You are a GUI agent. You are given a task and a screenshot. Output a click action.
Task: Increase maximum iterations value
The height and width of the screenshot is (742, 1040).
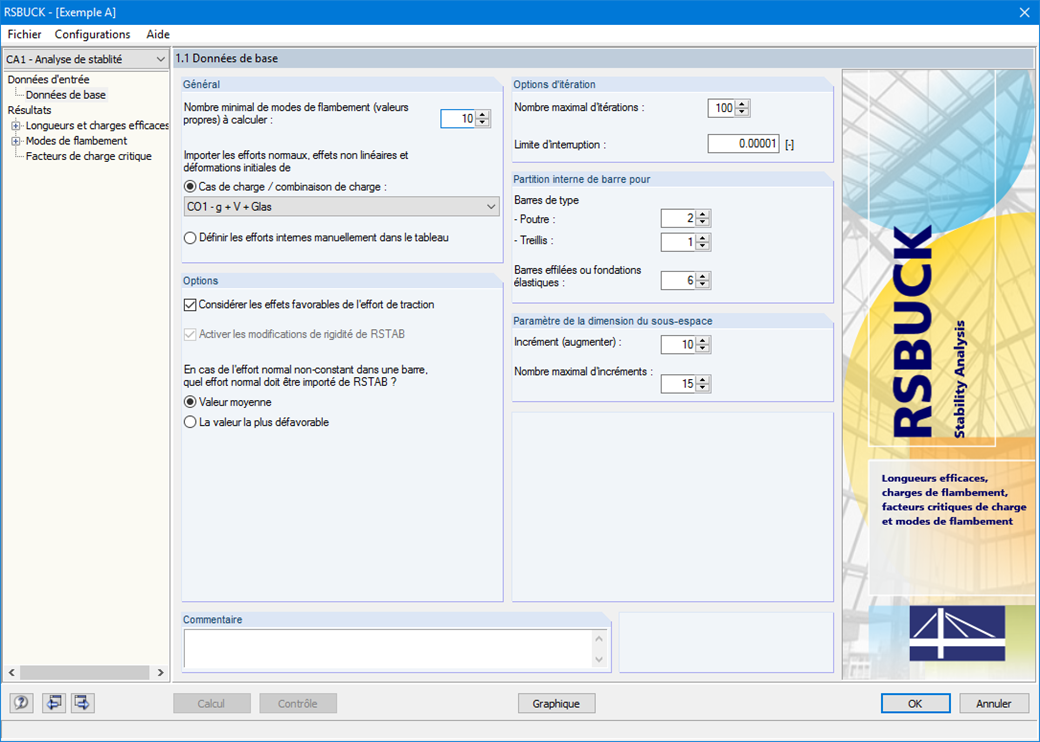click(742, 104)
